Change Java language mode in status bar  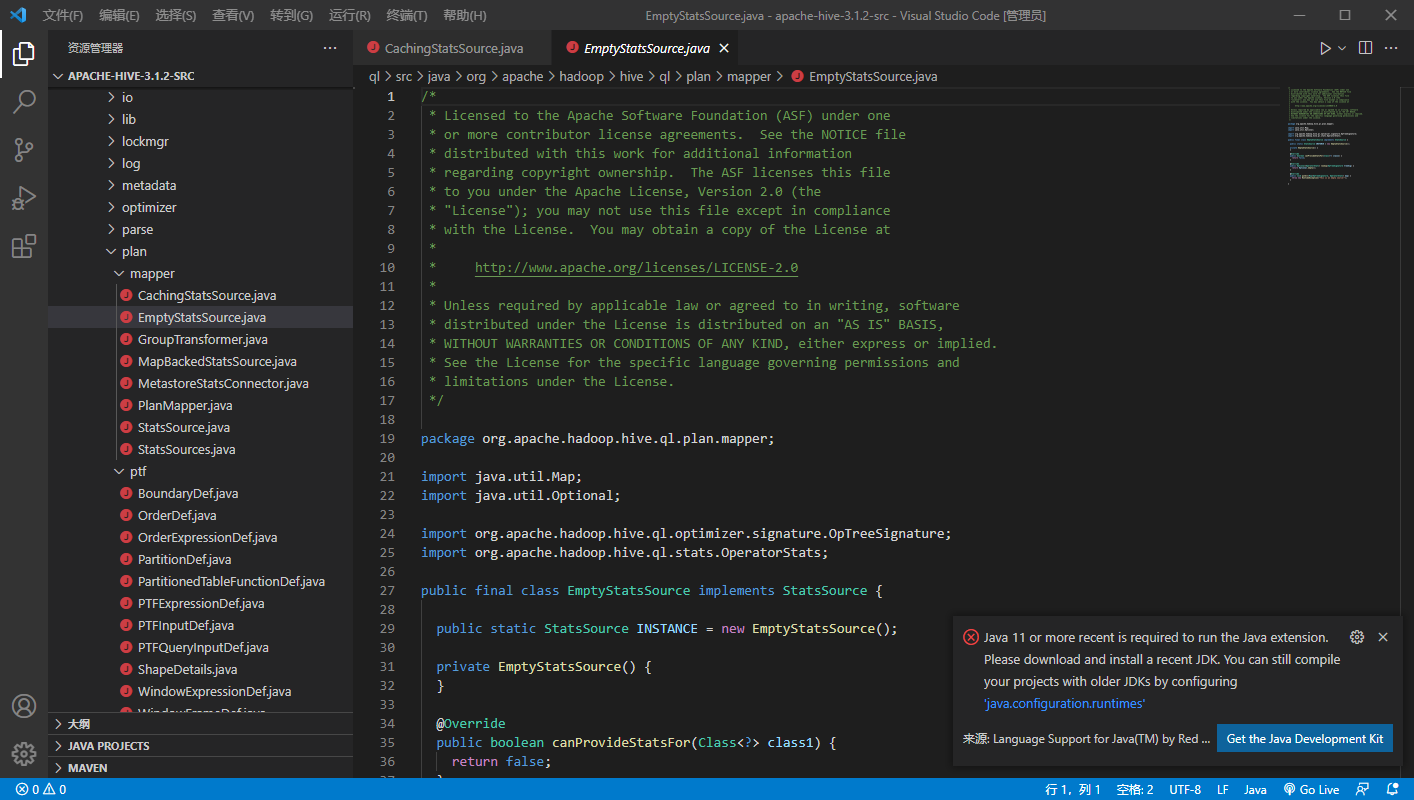tap(1255, 789)
